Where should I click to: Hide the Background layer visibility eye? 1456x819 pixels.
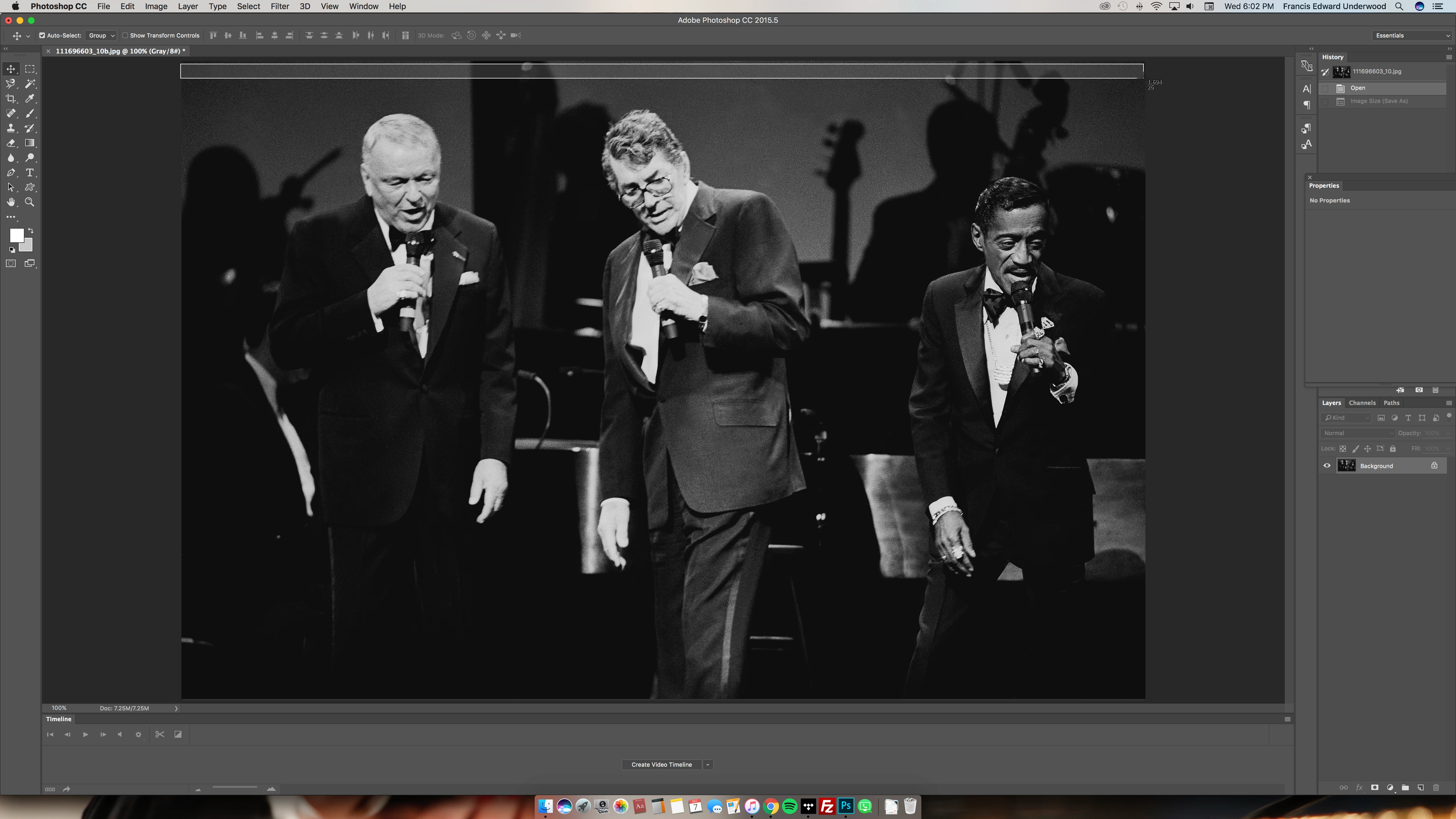[1327, 466]
